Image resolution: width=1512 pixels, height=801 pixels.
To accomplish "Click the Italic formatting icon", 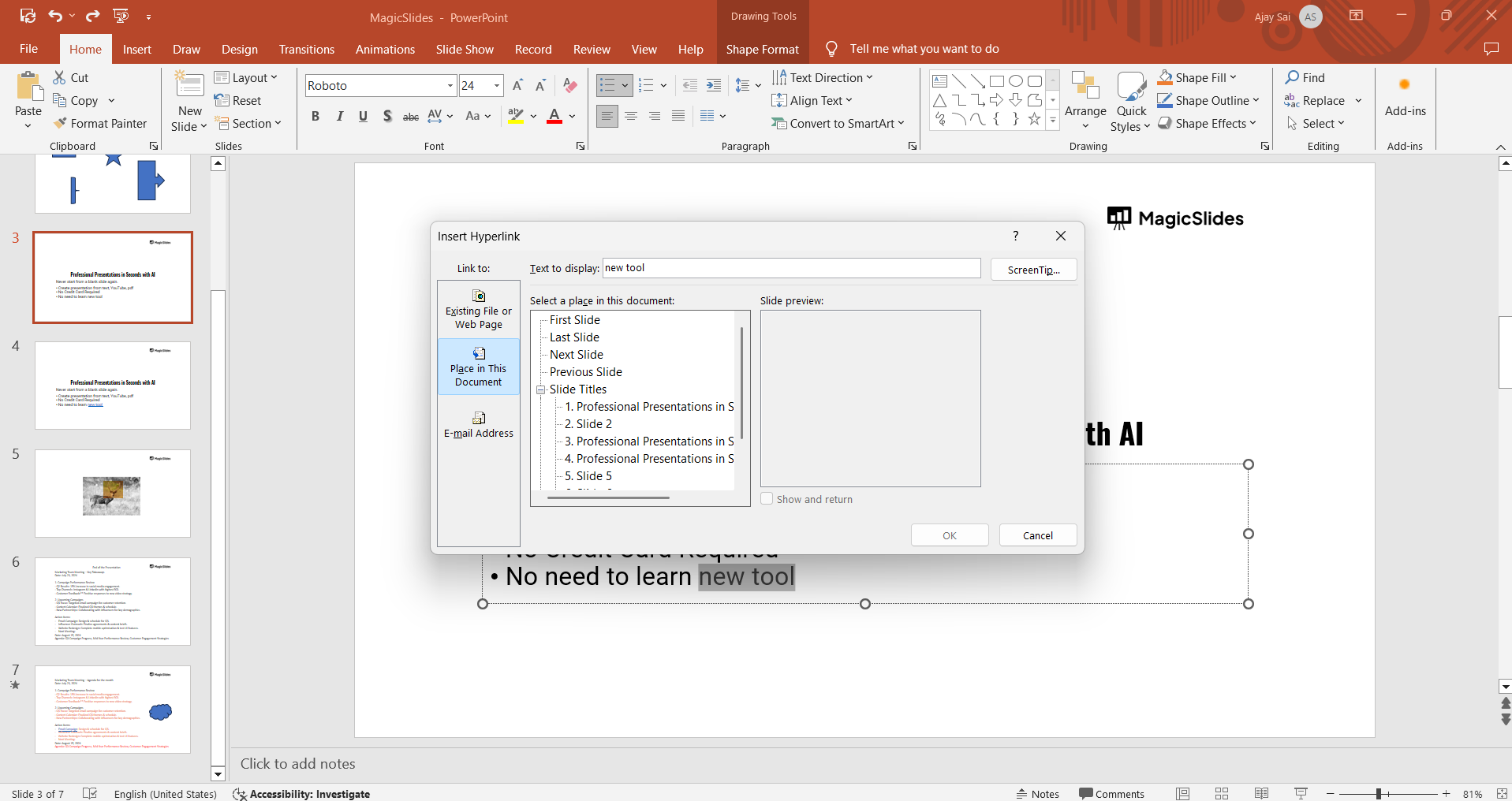I will (x=339, y=117).
